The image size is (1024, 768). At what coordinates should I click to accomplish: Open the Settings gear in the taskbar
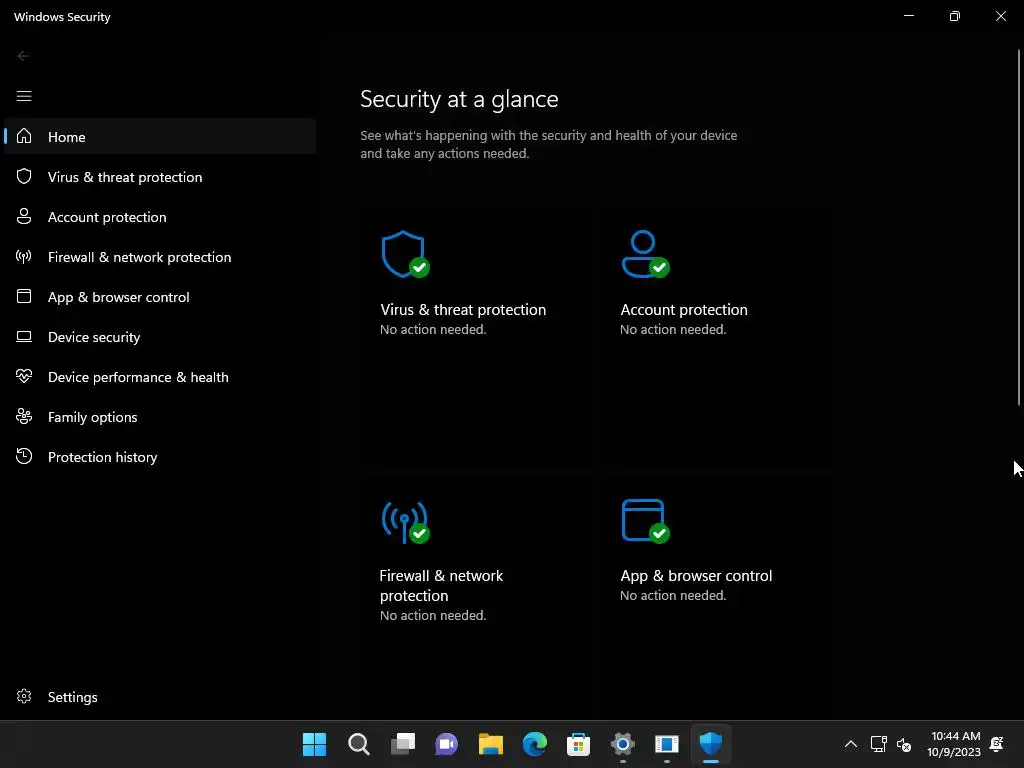click(623, 744)
